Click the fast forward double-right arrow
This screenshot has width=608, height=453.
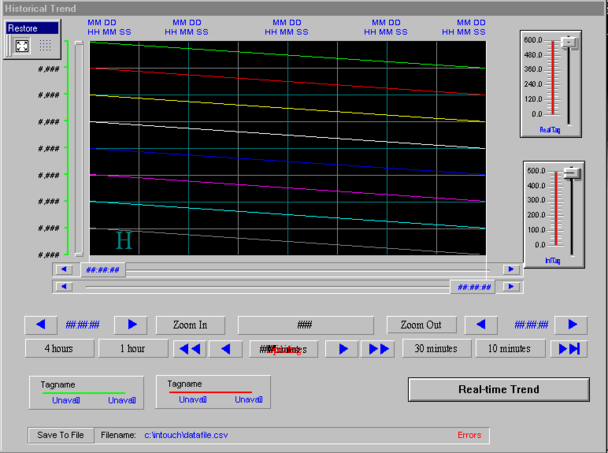tap(378, 349)
